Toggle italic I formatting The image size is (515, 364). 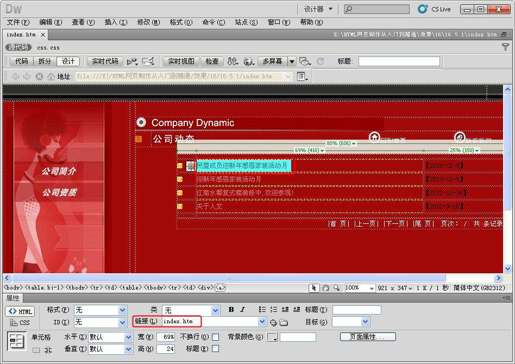coord(243,310)
